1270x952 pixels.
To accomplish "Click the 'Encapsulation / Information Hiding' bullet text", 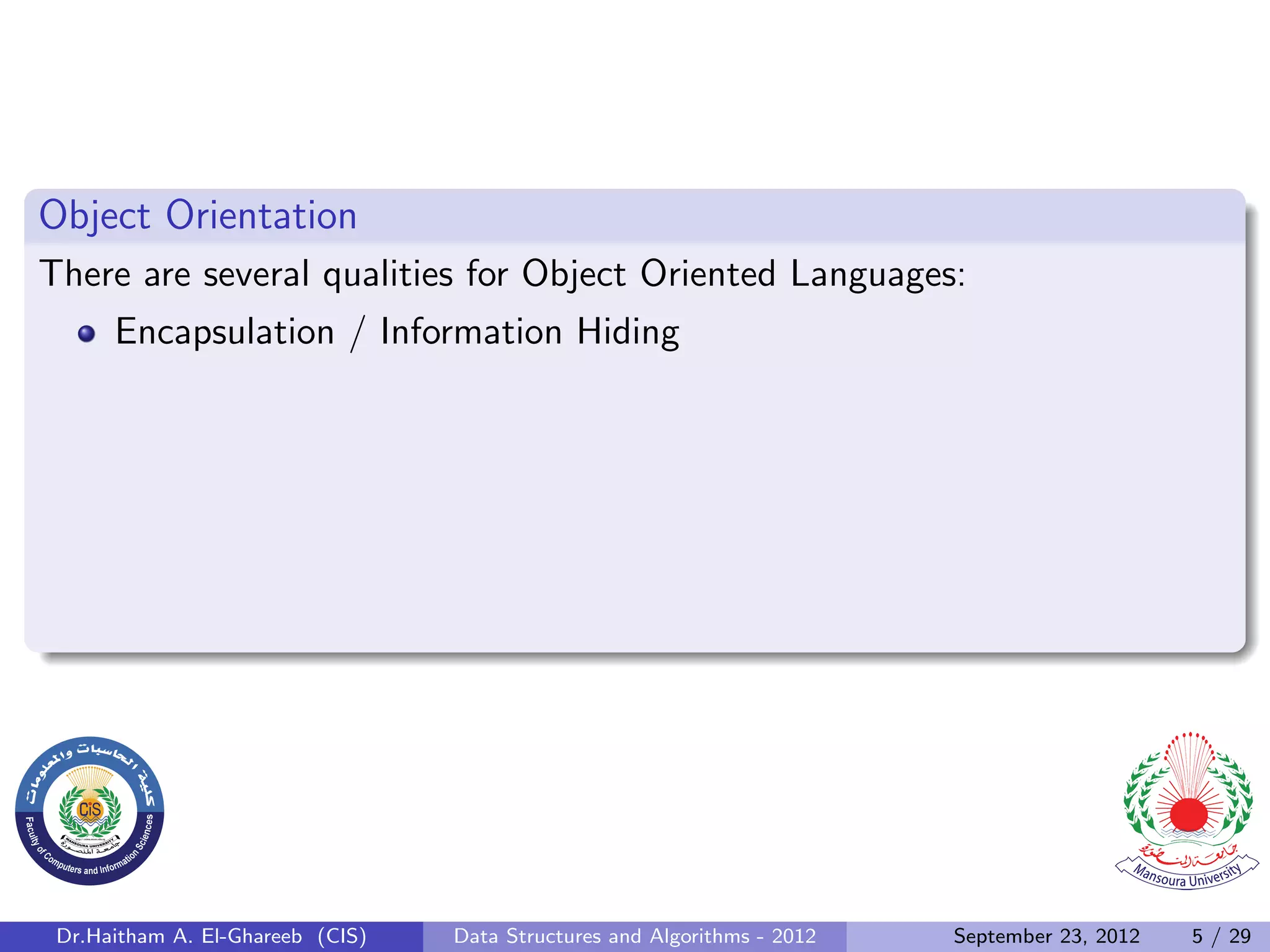I will pyautogui.click(x=397, y=332).
